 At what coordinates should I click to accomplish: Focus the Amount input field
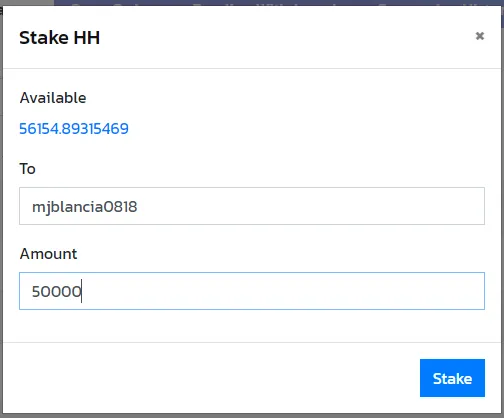coord(252,291)
